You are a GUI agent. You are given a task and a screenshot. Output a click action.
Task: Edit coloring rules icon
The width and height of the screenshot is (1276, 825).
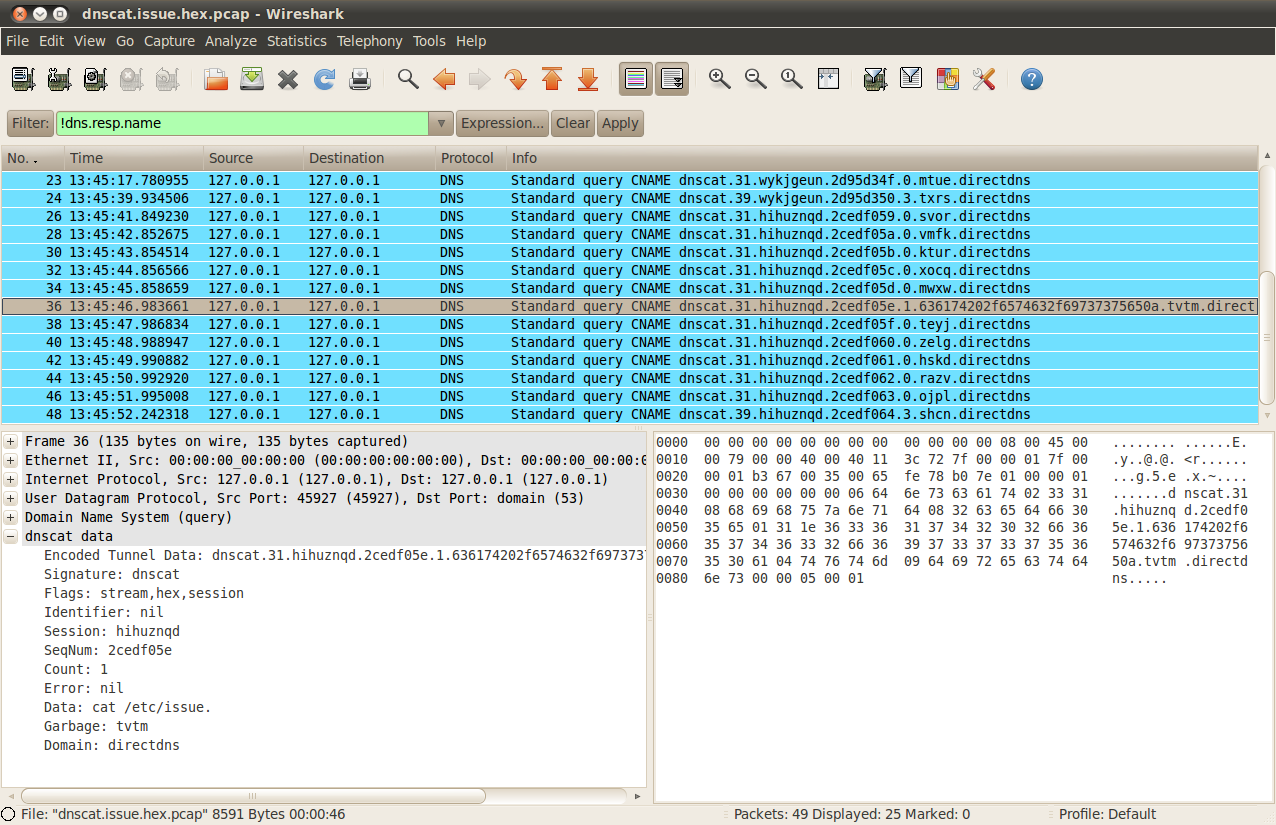tap(947, 79)
